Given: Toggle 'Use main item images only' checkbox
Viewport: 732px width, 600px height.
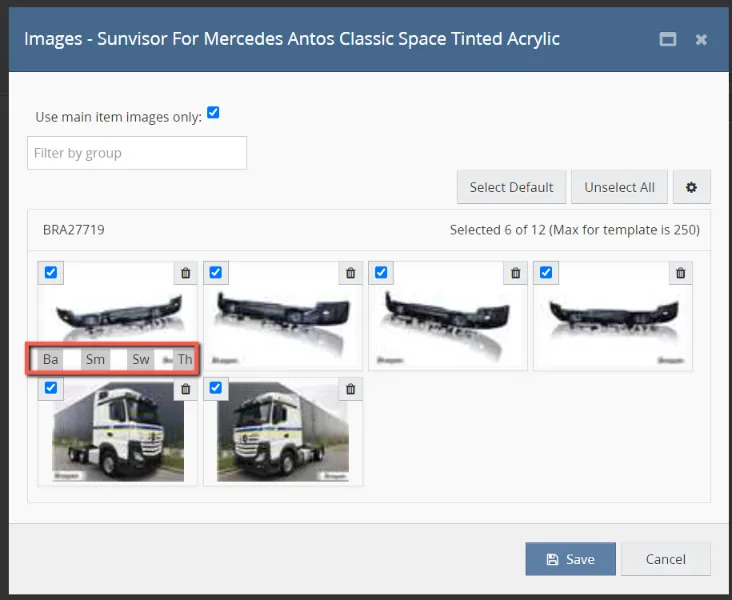Looking at the screenshot, I should click(x=213, y=113).
